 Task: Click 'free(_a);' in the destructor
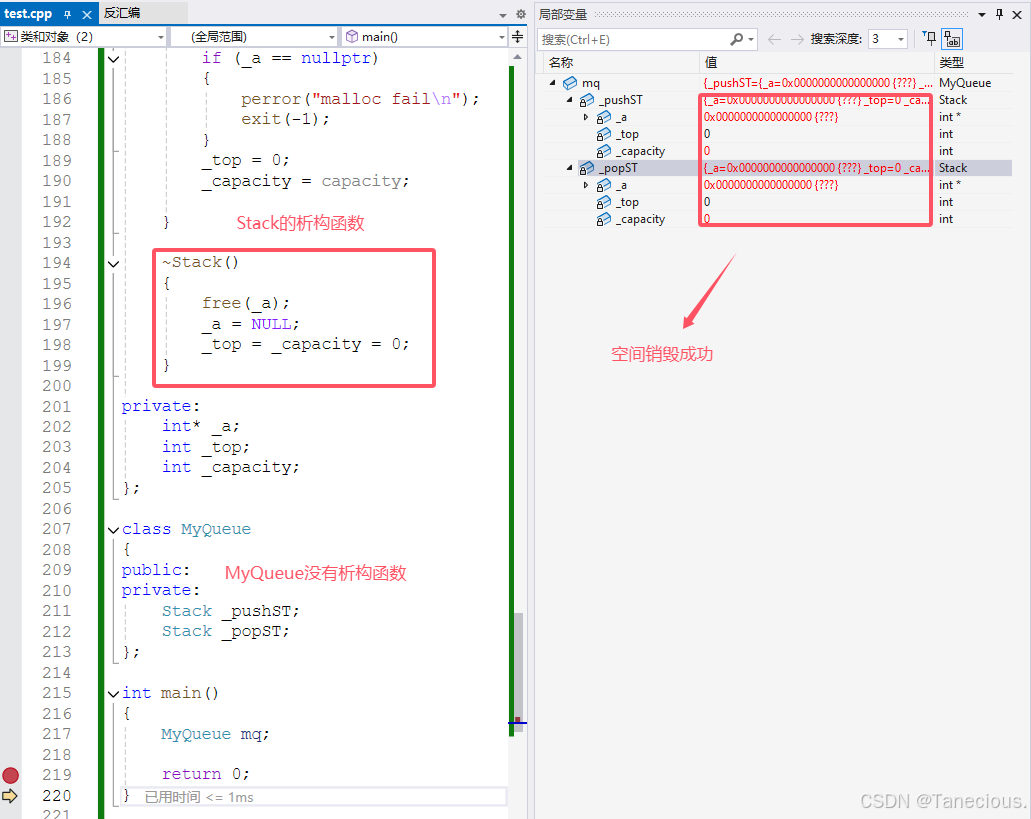pyautogui.click(x=245, y=303)
